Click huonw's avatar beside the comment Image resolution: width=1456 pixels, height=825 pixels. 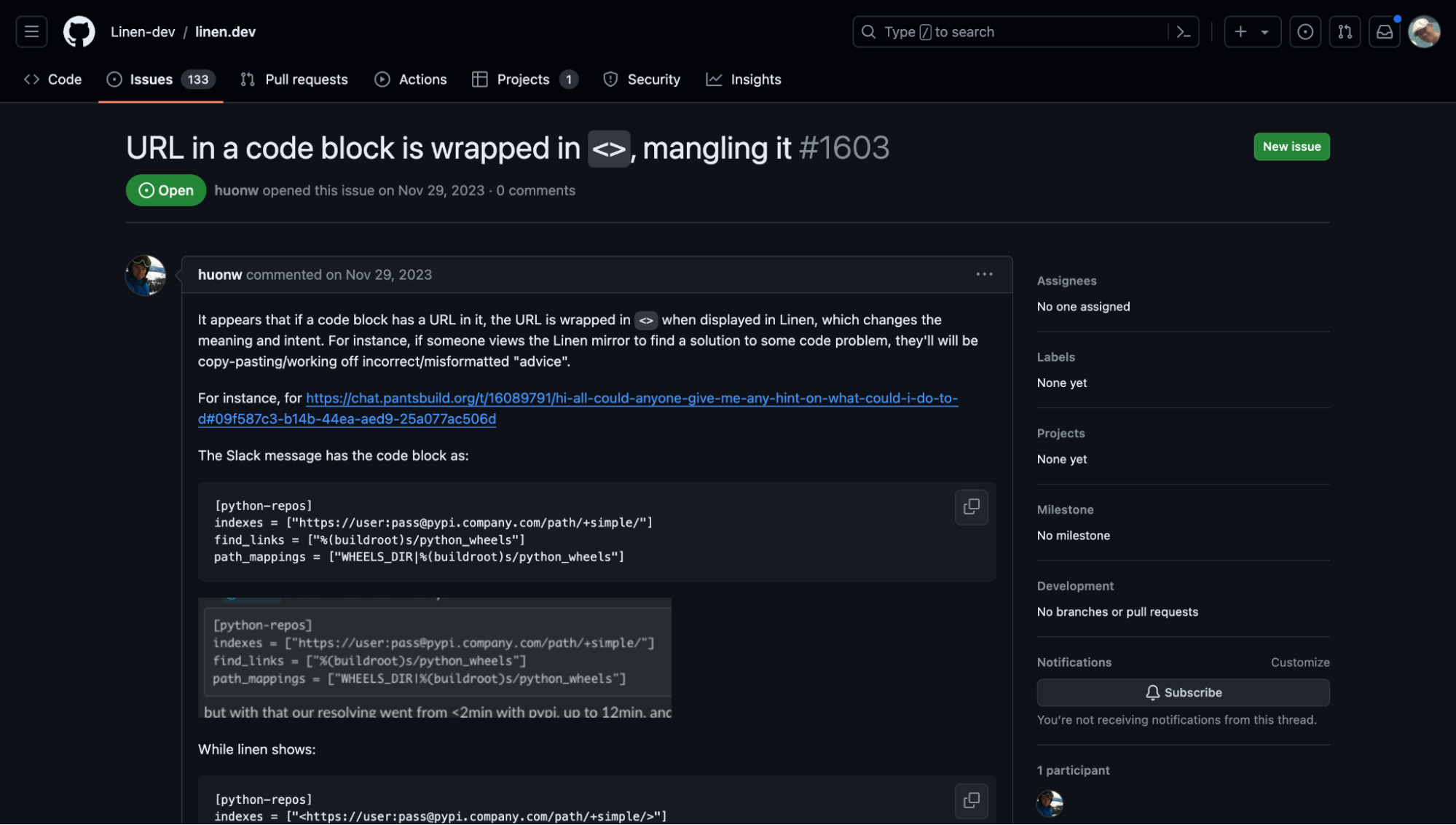click(x=146, y=275)
